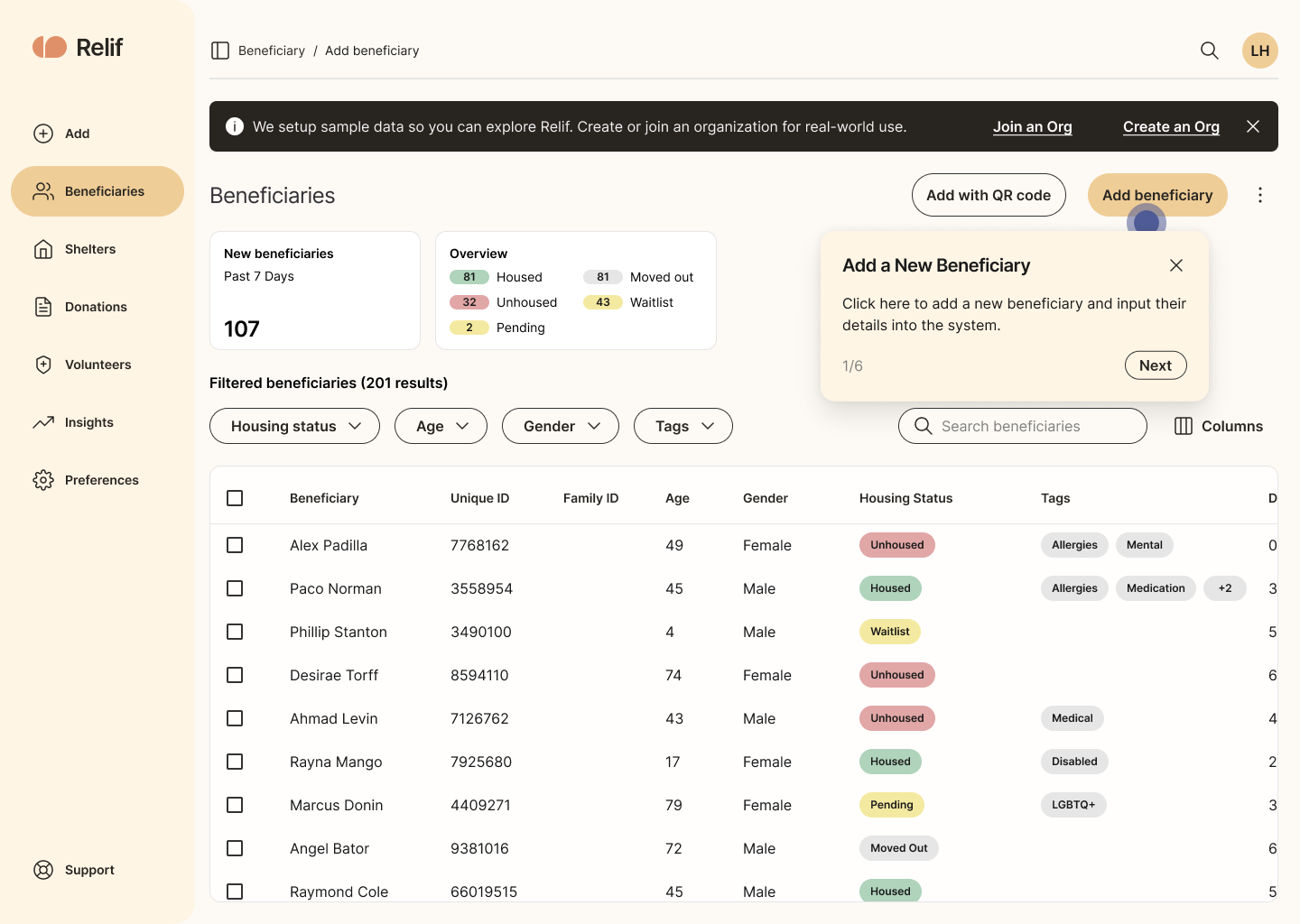Open the Tags filter dropdown
This screenshot has width=1300, height=924.
[683, 426]
